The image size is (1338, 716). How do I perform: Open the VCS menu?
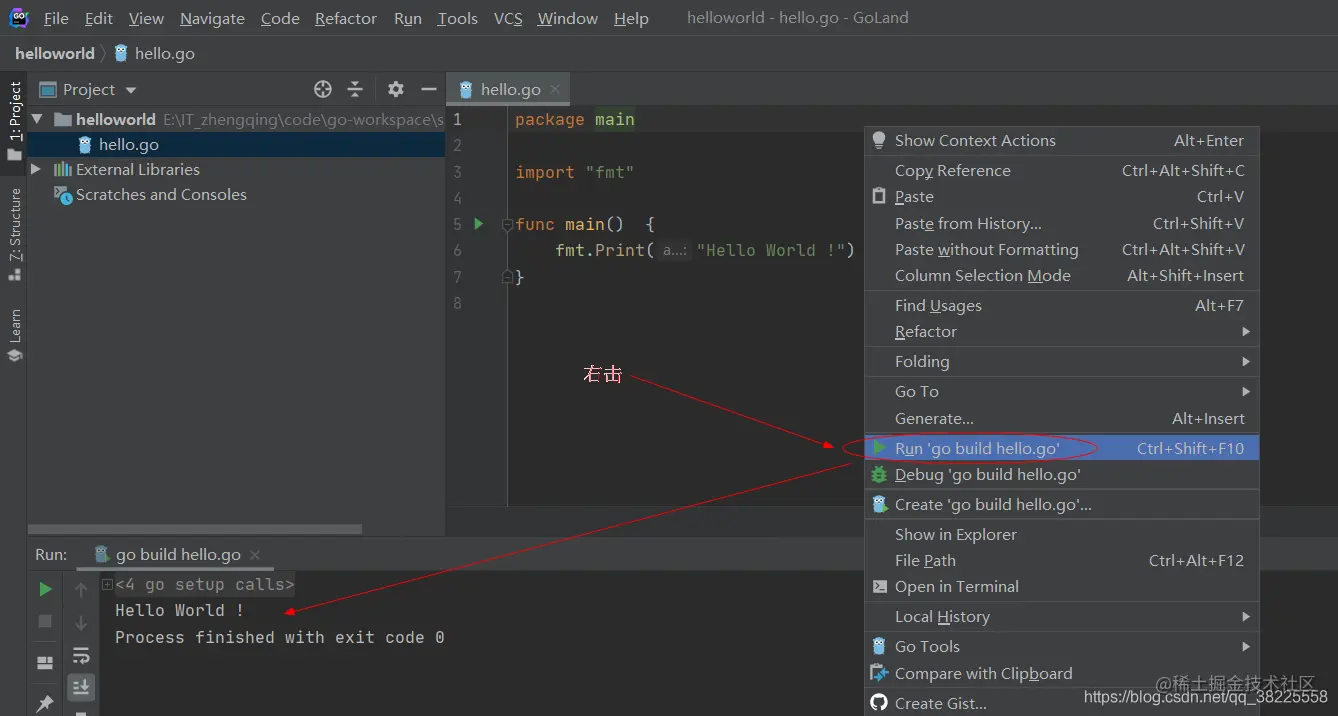click(508, 18)
